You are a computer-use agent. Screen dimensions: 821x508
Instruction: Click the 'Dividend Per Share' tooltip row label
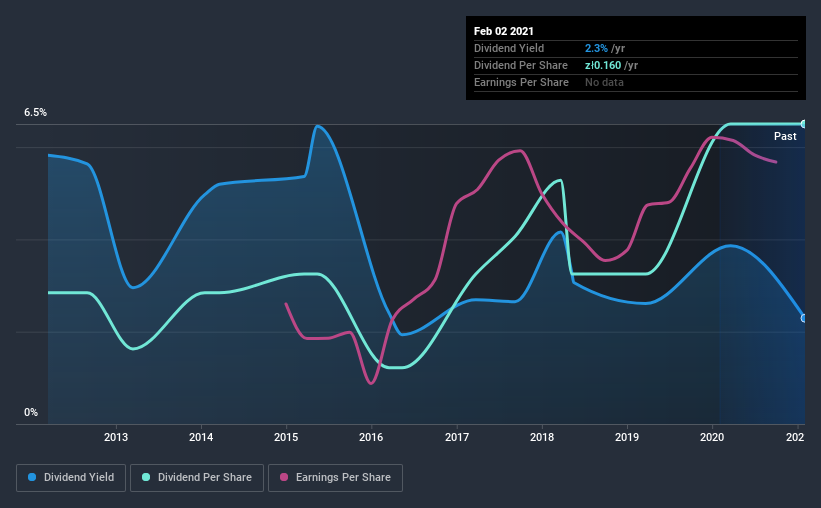tap(520, 65)
